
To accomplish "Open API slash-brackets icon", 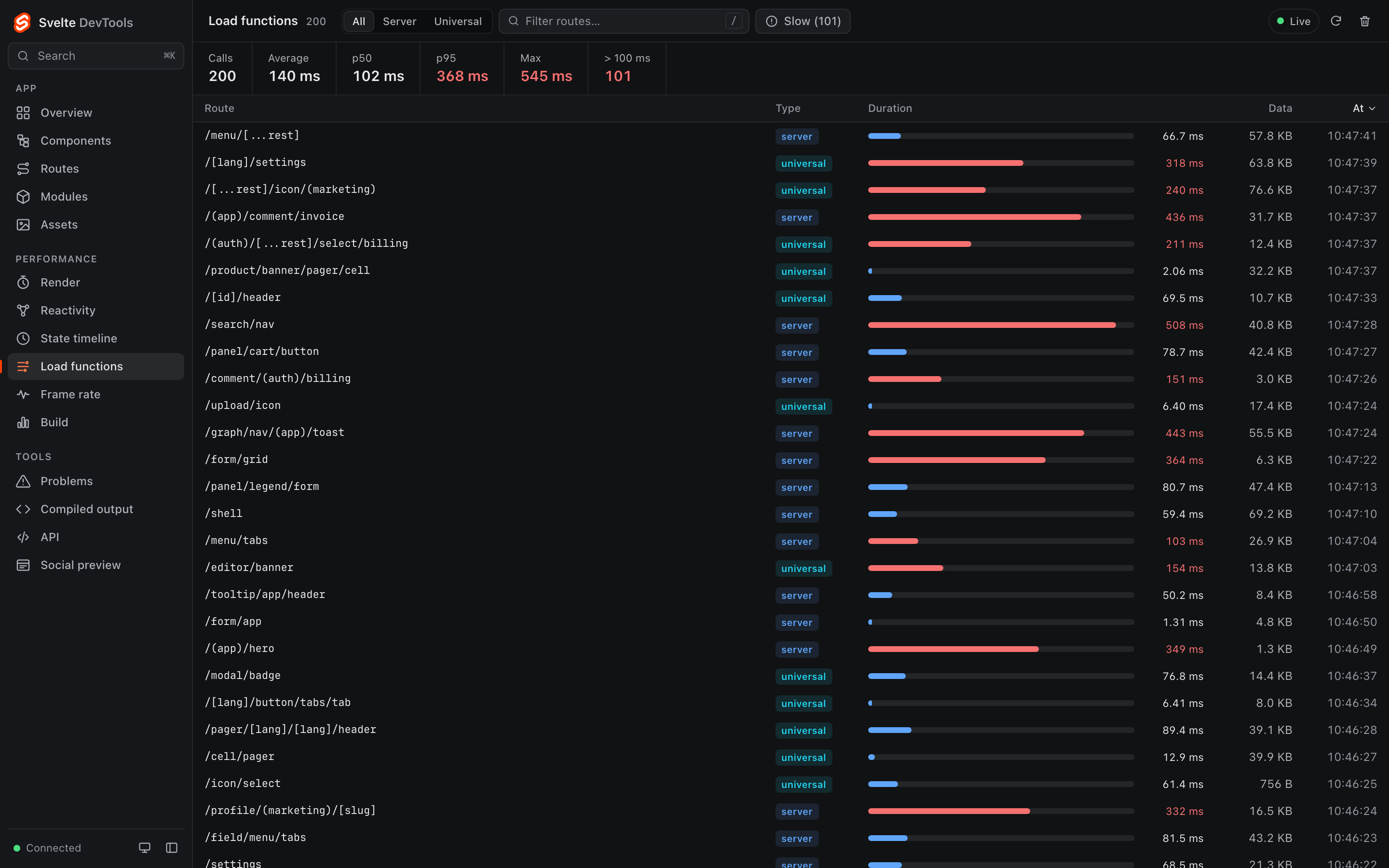I will click(x=23, y=537).
